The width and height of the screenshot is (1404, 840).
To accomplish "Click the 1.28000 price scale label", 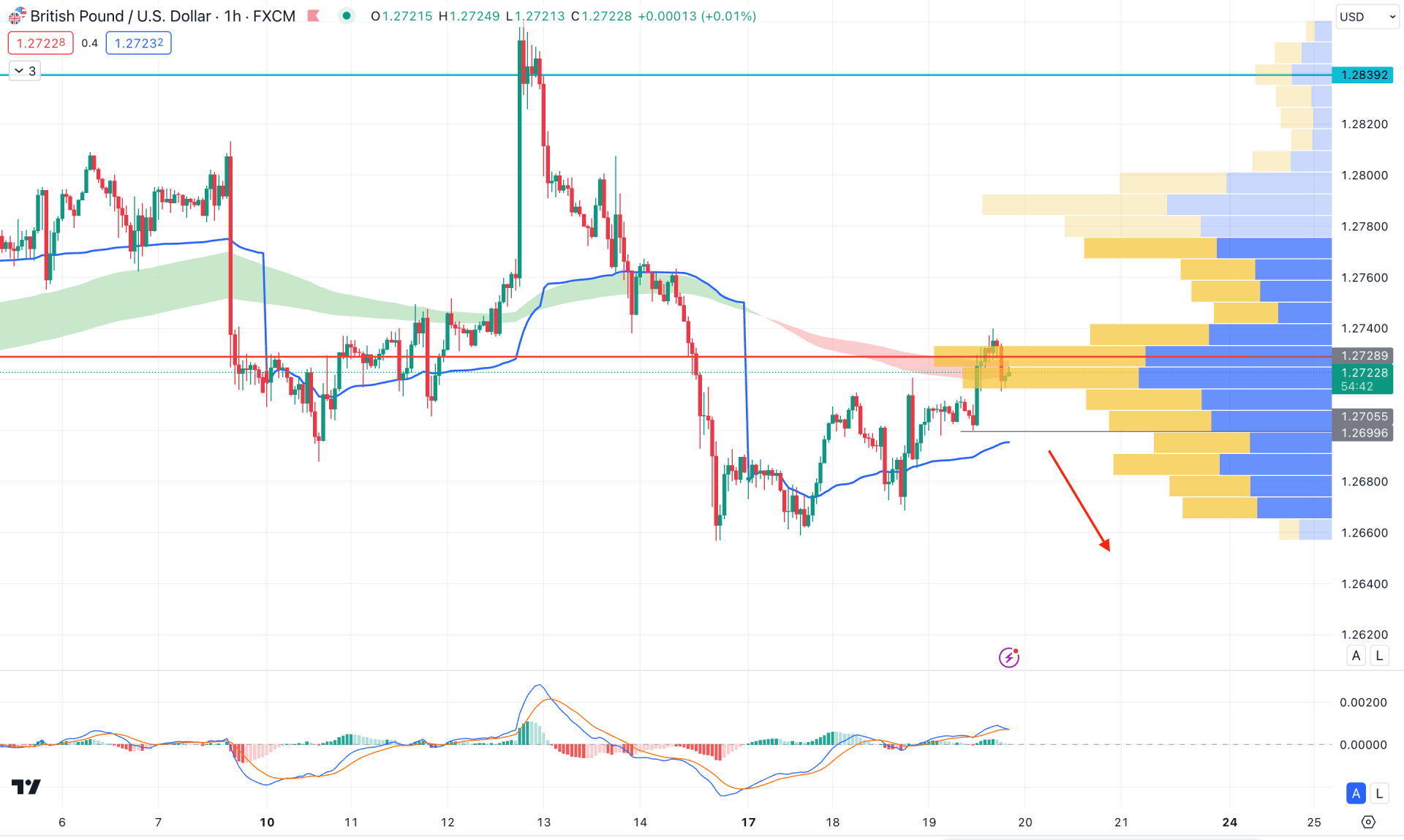I will (1364, 175).
